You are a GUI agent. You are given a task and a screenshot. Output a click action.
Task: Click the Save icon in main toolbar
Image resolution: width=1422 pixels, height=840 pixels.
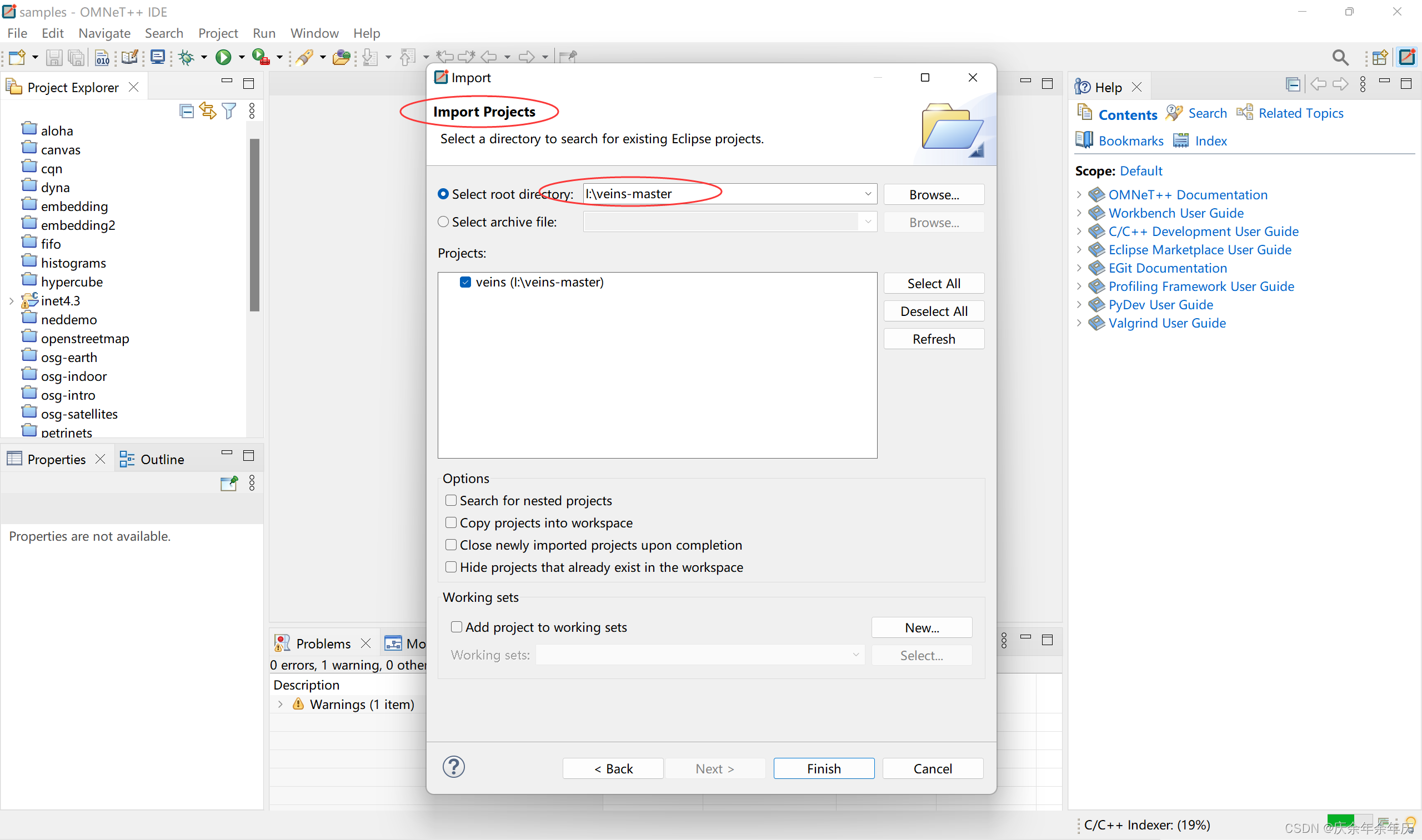pos(54,57)
